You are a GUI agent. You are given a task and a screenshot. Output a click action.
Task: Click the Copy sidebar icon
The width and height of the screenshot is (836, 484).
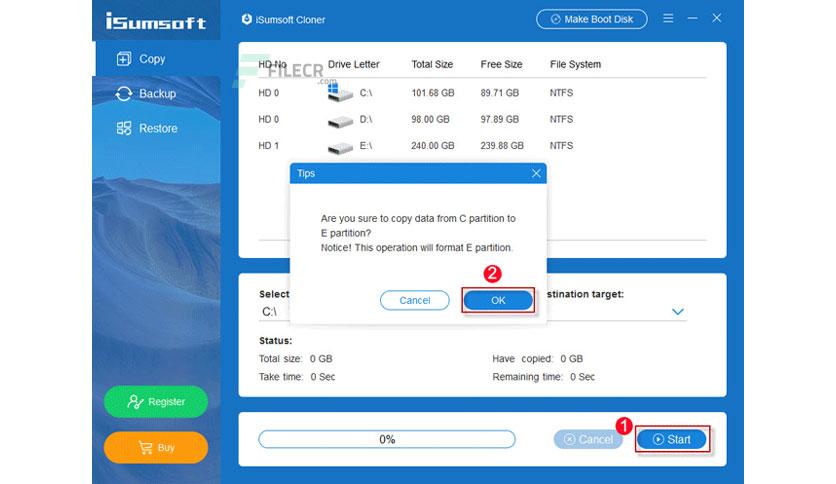tap(124, 59)
